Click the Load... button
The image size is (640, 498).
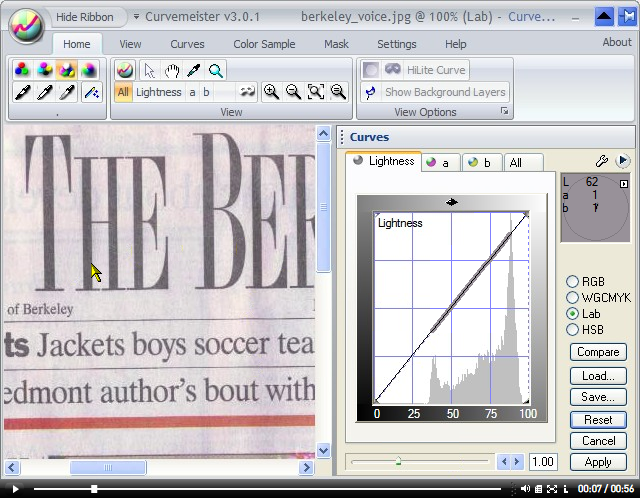(598, 376)
